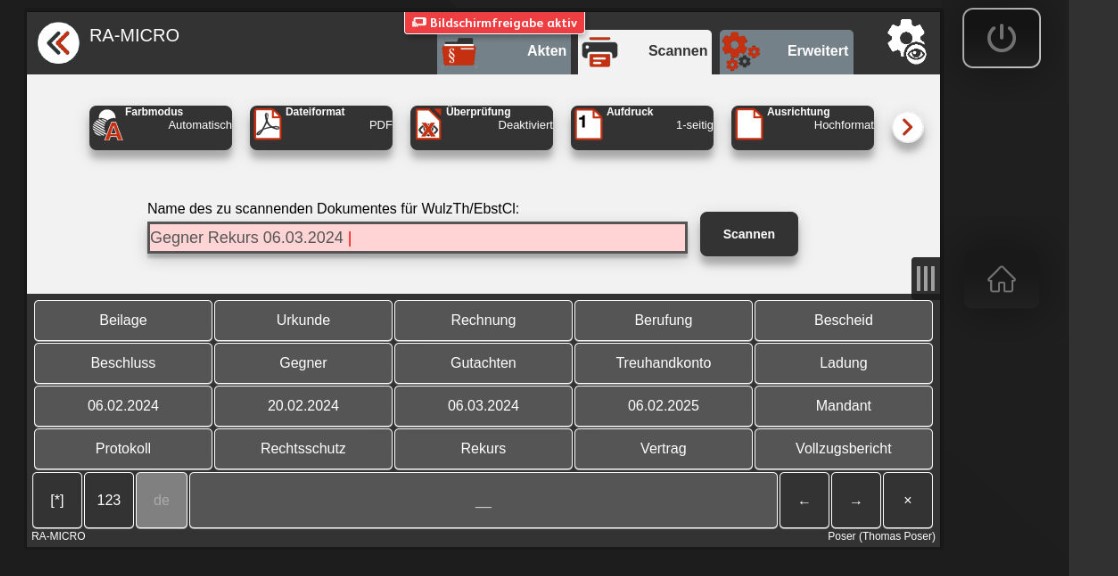Click the RA-MICRO footer label
1118x576 pixels.
58,536
